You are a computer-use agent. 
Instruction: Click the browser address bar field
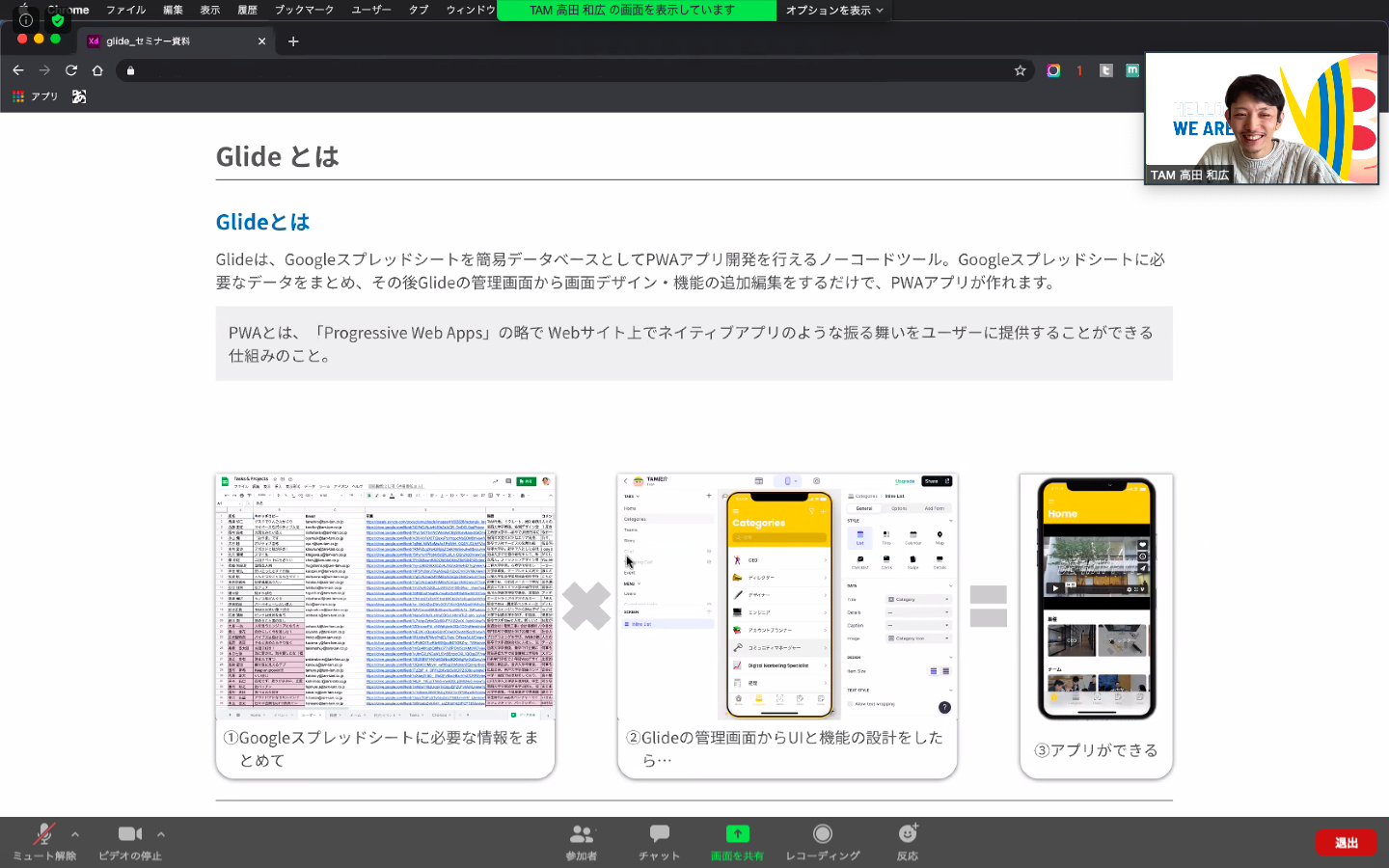[574, 70]
